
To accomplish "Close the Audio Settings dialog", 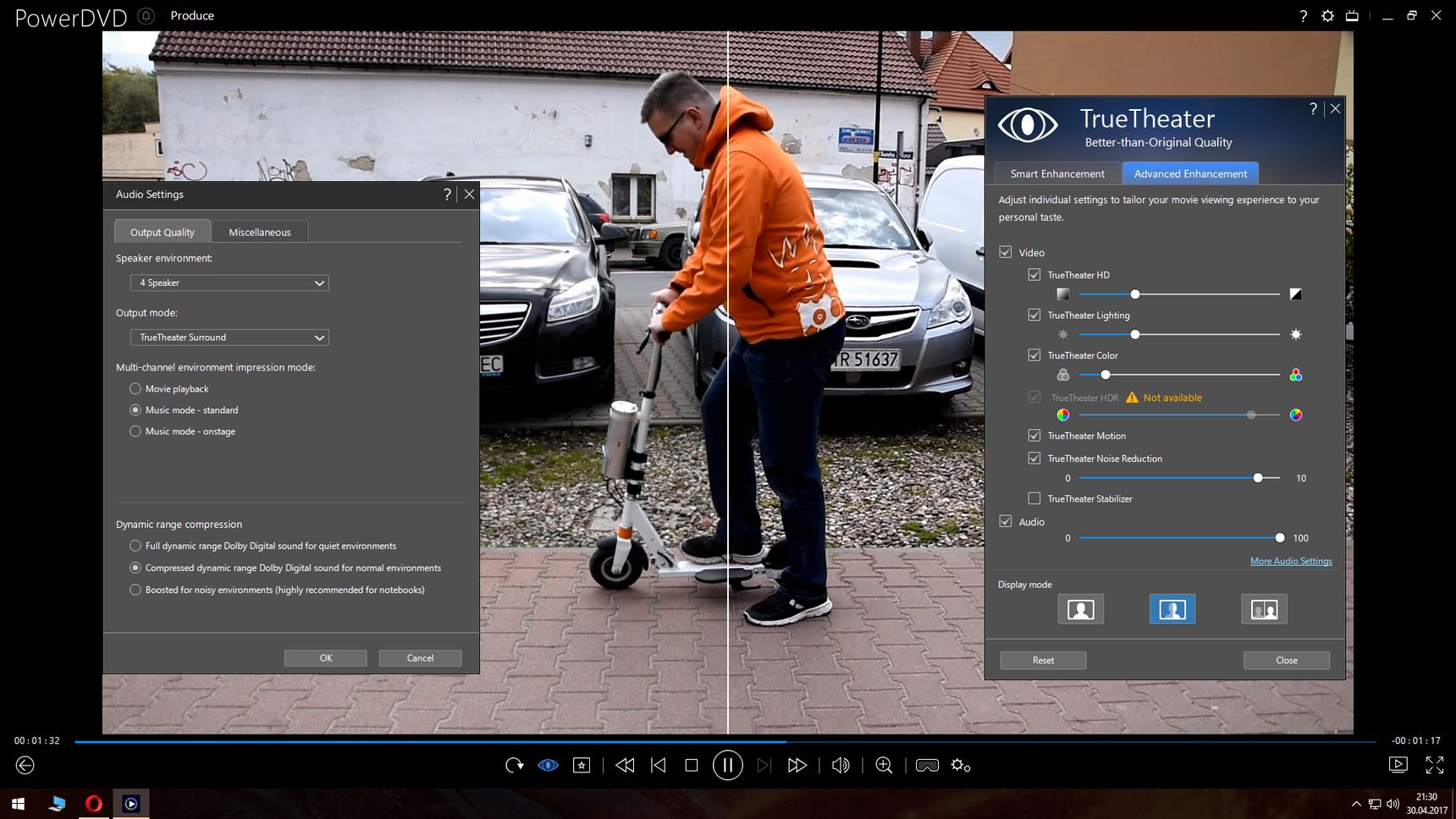I will [x=469, y=194].
